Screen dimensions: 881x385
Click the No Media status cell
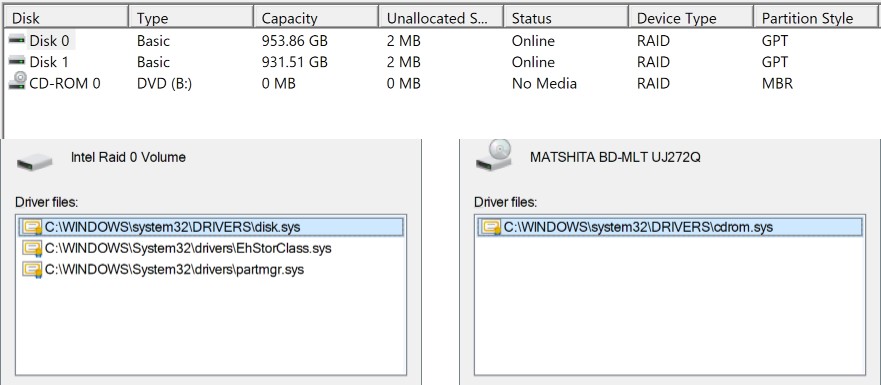544,83
